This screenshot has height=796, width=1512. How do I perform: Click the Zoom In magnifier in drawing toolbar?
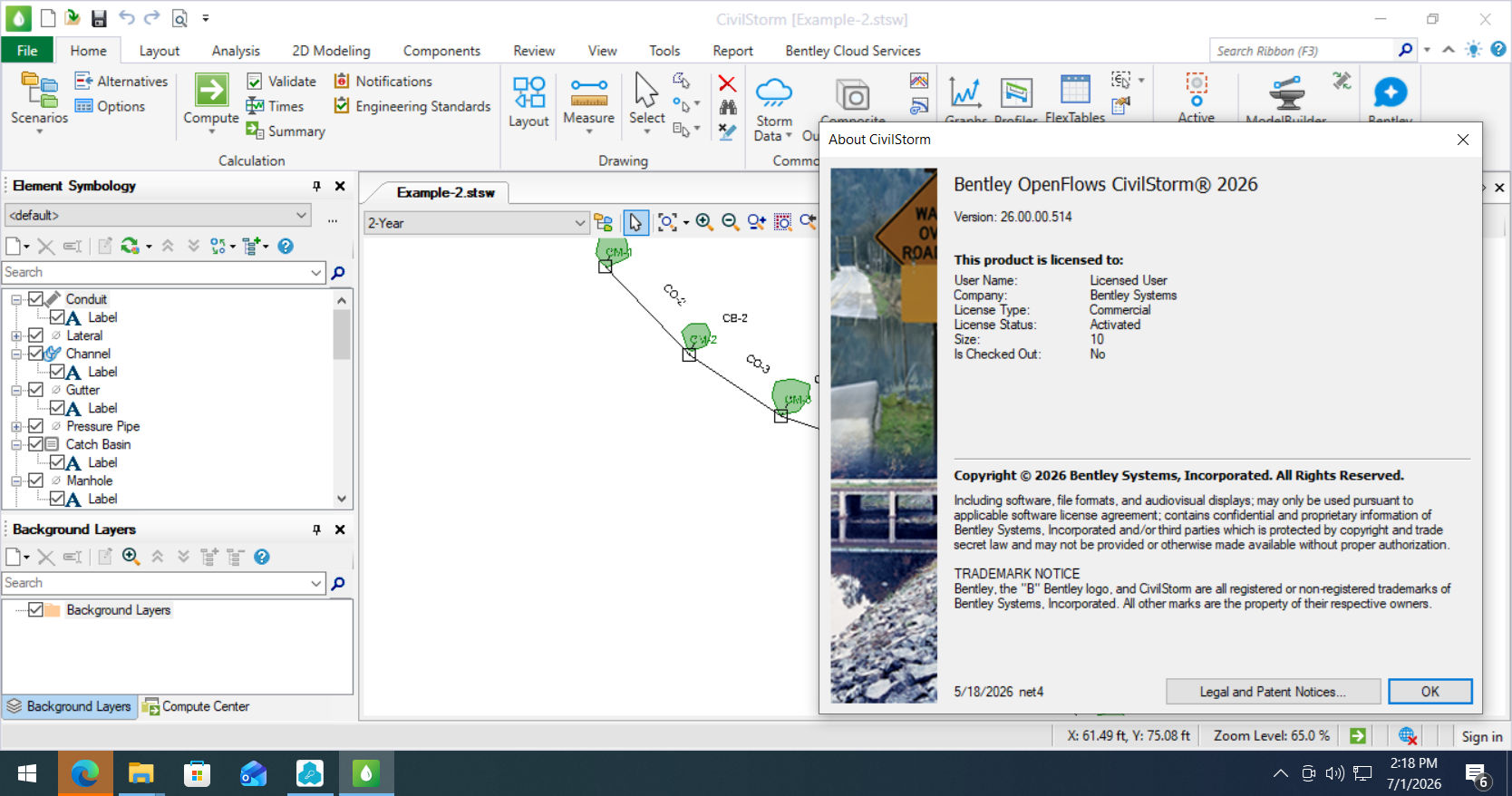click(x=704, y=222)
